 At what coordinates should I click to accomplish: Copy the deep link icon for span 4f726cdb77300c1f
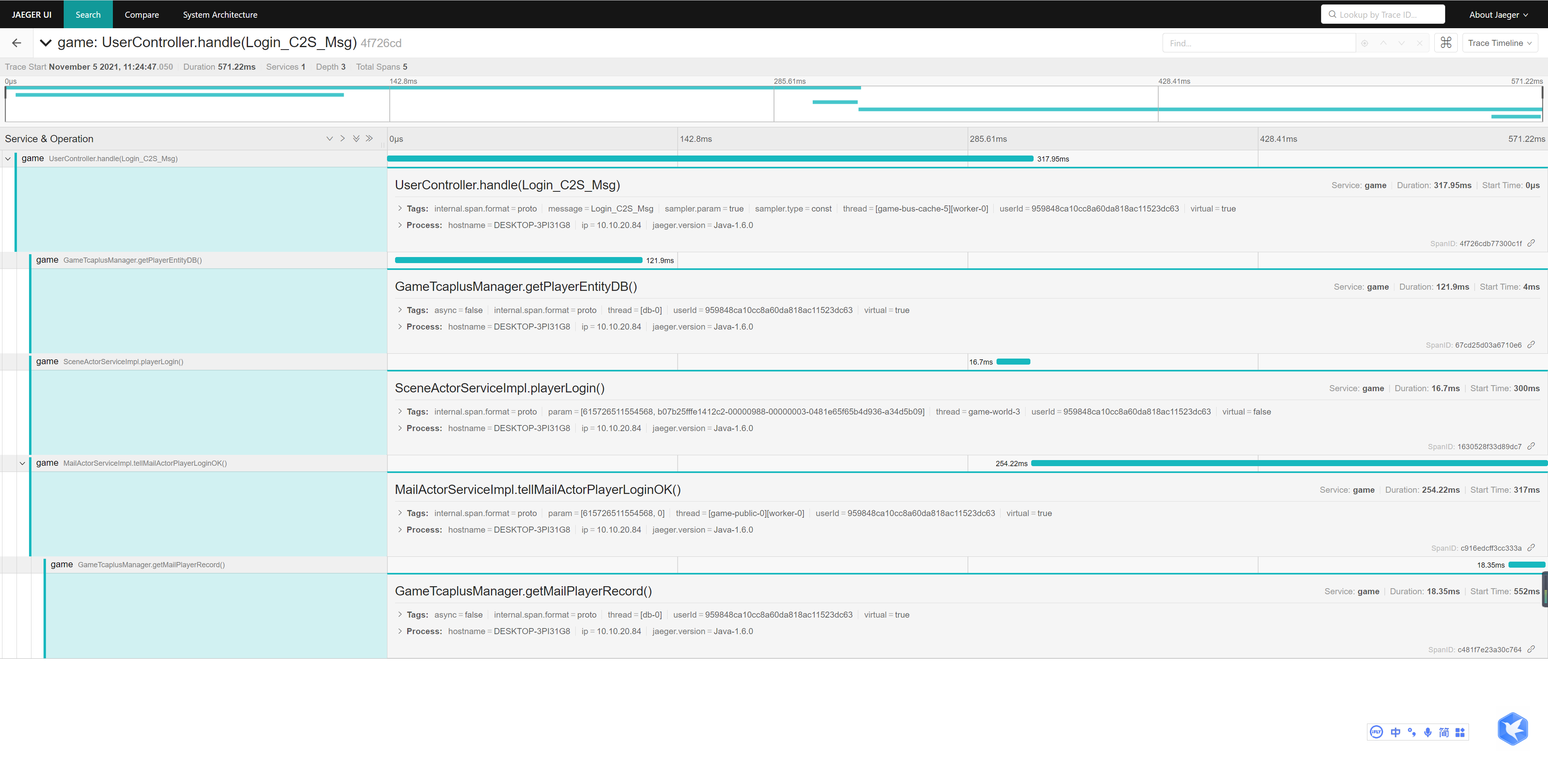pos(1531,243)
